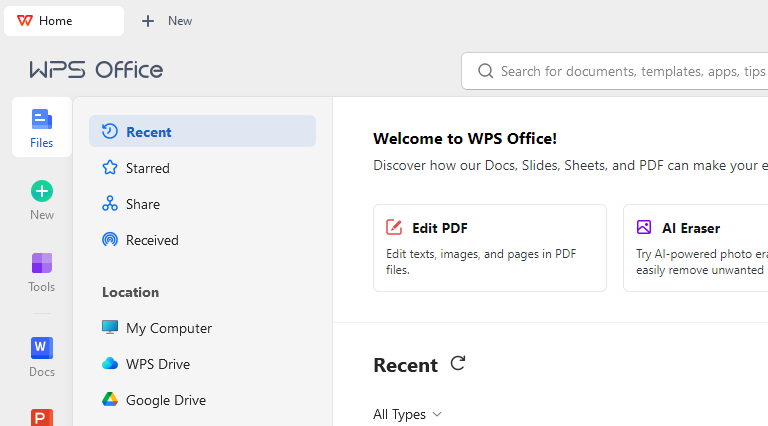Image resolution: width=768 pixels, height=426 pixels.
Task: Click the AI Eraser image icon
Action: click(644, 227)
